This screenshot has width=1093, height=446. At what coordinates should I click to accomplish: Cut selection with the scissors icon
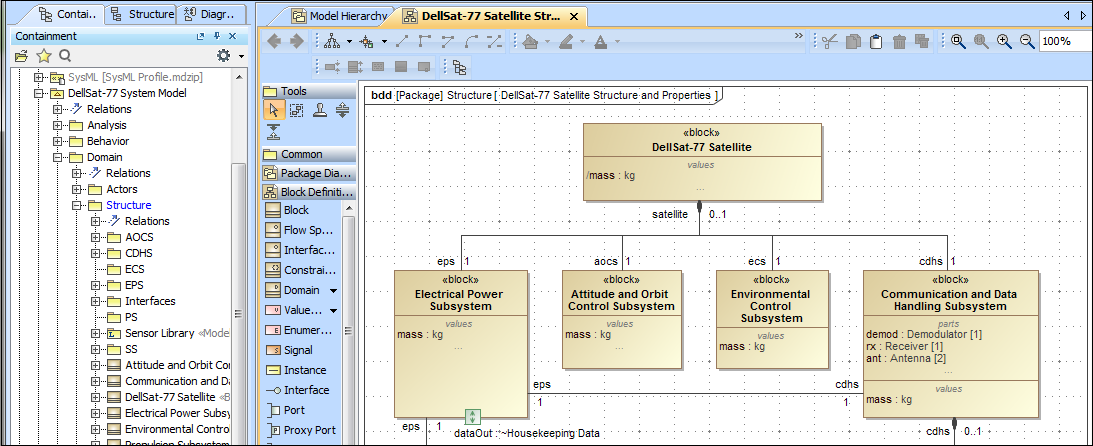[830, 42]
